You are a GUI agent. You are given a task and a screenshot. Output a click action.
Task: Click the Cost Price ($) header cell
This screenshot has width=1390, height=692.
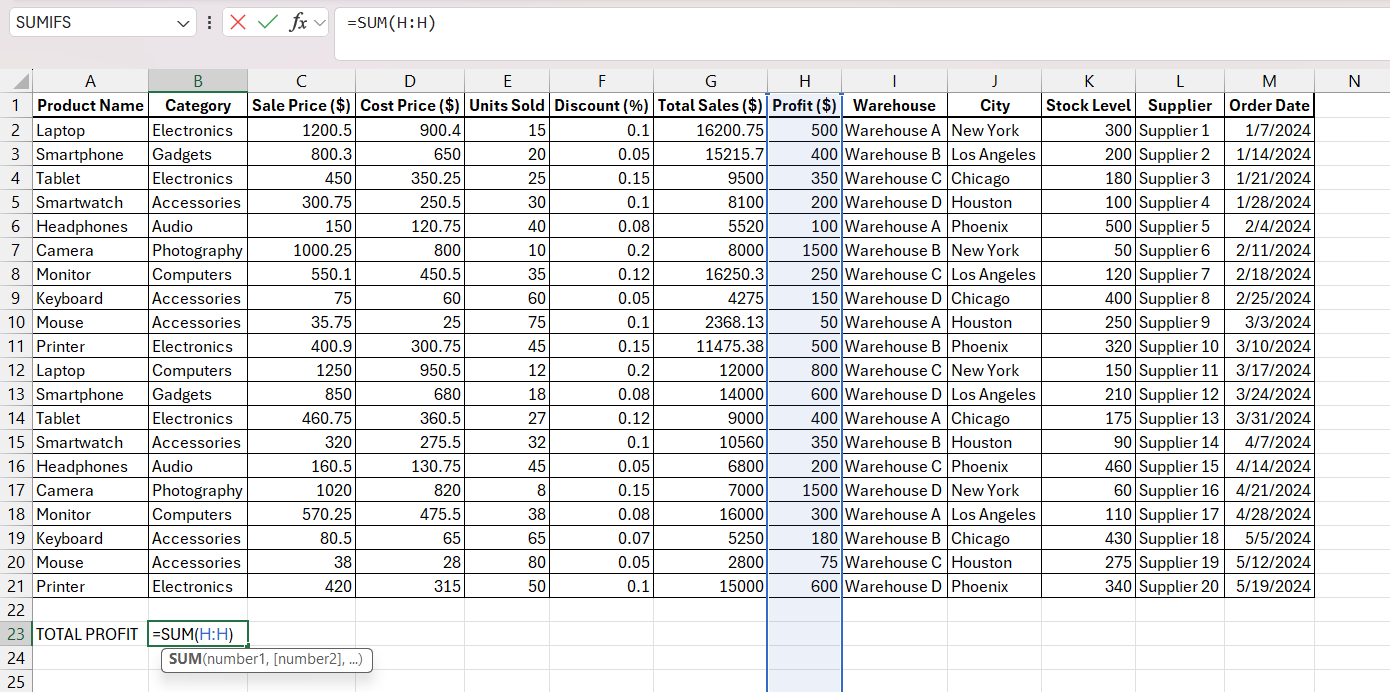coord(410,106)
